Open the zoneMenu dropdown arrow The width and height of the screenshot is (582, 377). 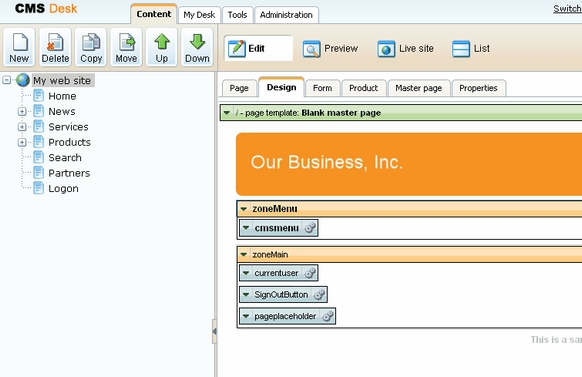coord(243,209)
